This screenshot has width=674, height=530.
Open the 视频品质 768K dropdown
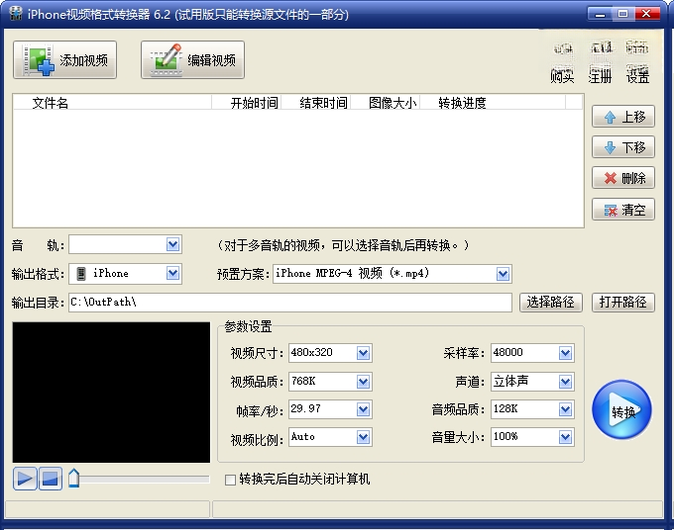[363, 381]
